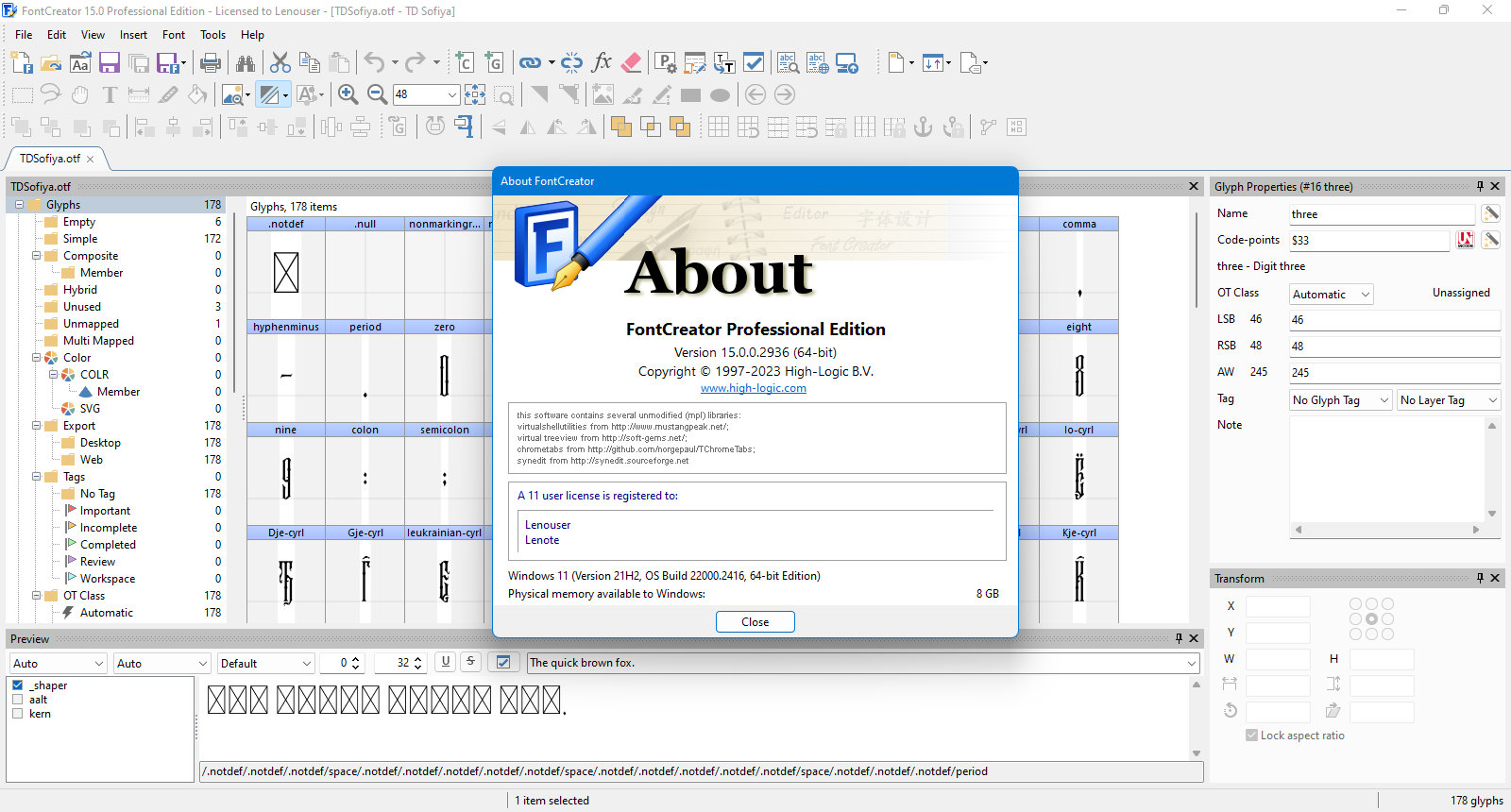Click the Unicode icon beside Code-points field
Screen dimensions: 1511x812
pyautogui.click(x=1466, y=240)
